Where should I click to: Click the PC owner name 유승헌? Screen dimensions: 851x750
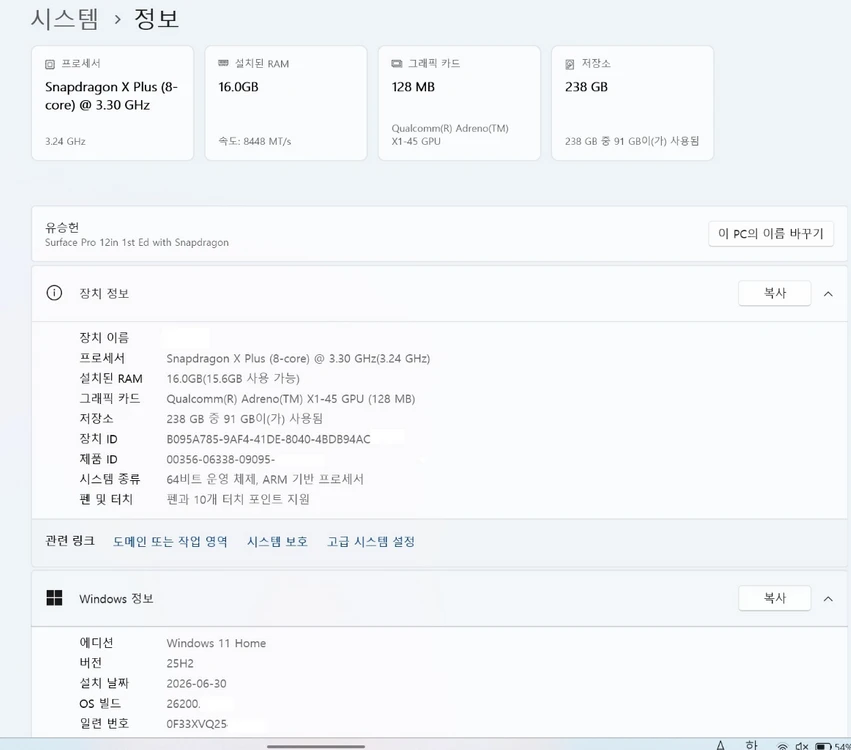[x=62, y=227]
